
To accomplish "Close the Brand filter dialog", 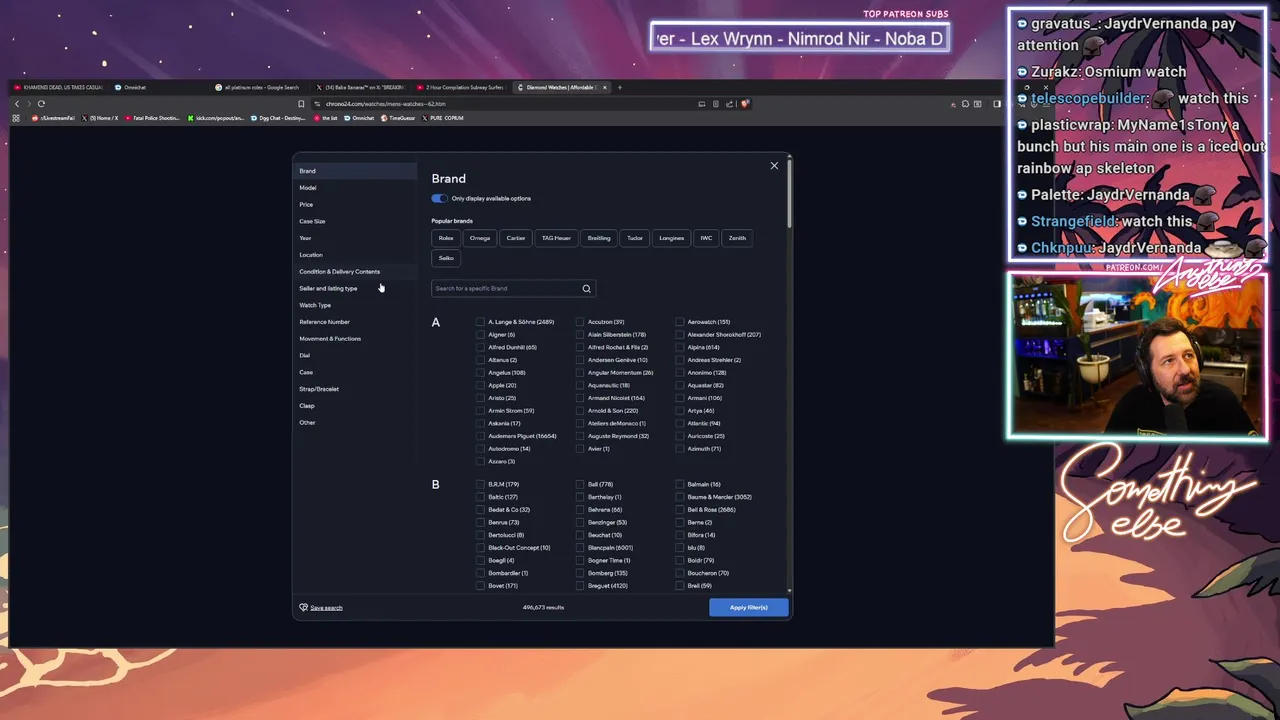I will click(774, 166).
